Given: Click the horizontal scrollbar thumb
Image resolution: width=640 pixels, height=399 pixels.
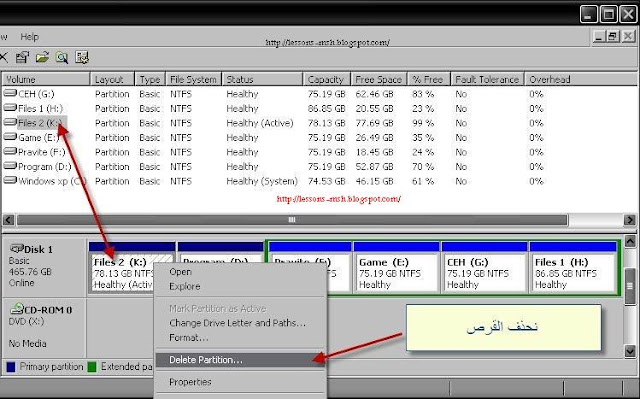Looking at the screenshot, I should [x=292, y=220].
